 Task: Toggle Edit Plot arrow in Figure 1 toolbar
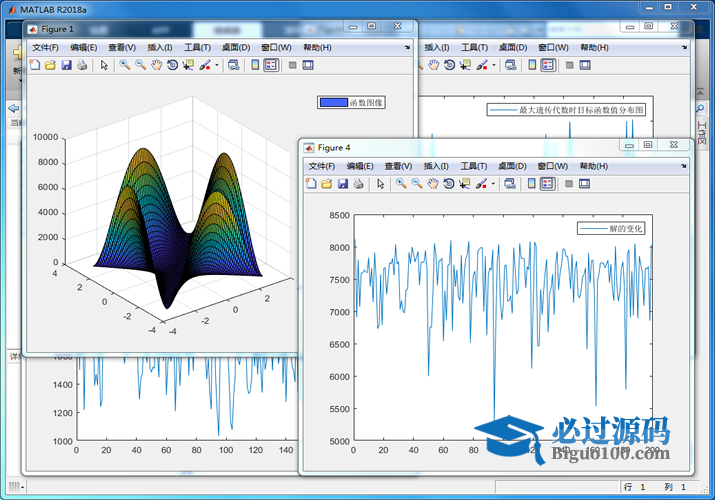tap(104, 65)
